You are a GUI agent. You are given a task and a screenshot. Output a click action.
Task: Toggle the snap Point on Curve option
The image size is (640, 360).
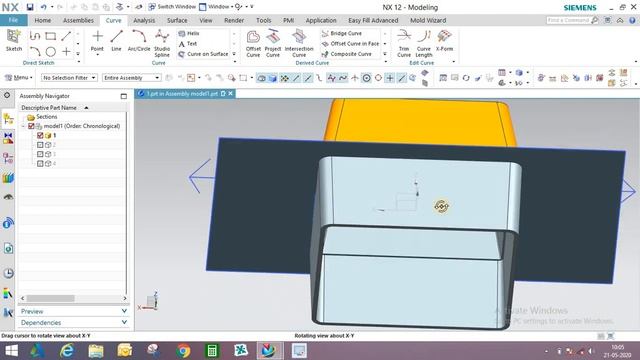coord(402,78)
